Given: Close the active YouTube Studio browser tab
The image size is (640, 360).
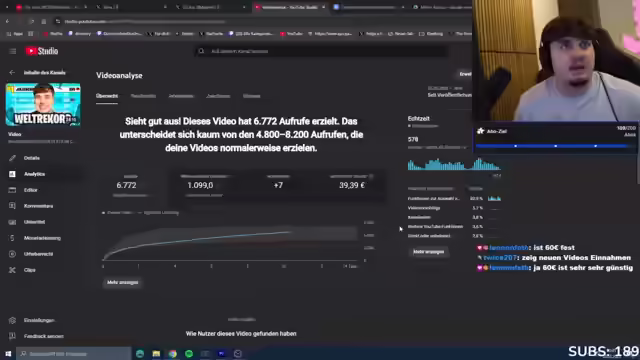Looking at the screenshot, I should [x=323, y=7].
